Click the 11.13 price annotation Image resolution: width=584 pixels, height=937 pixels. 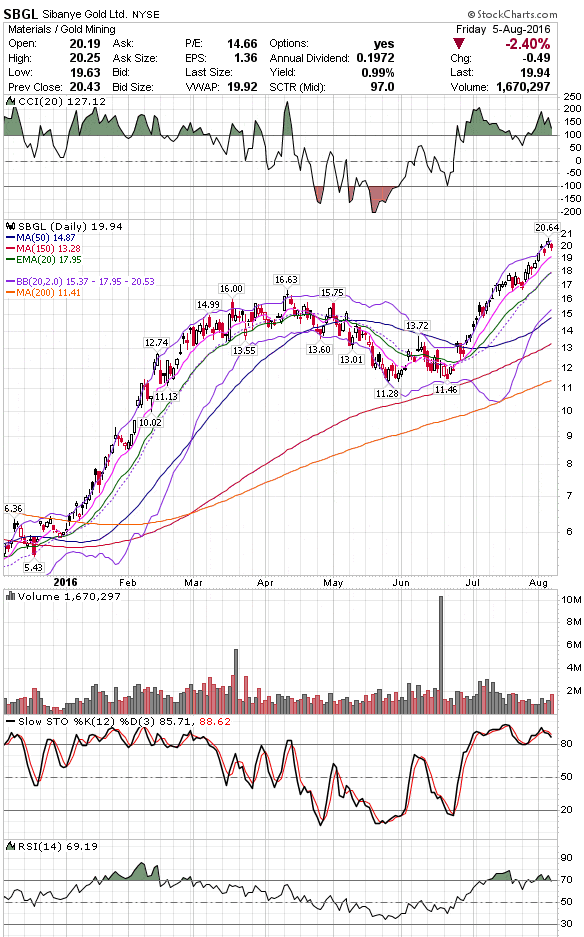[x=166, y=397]
